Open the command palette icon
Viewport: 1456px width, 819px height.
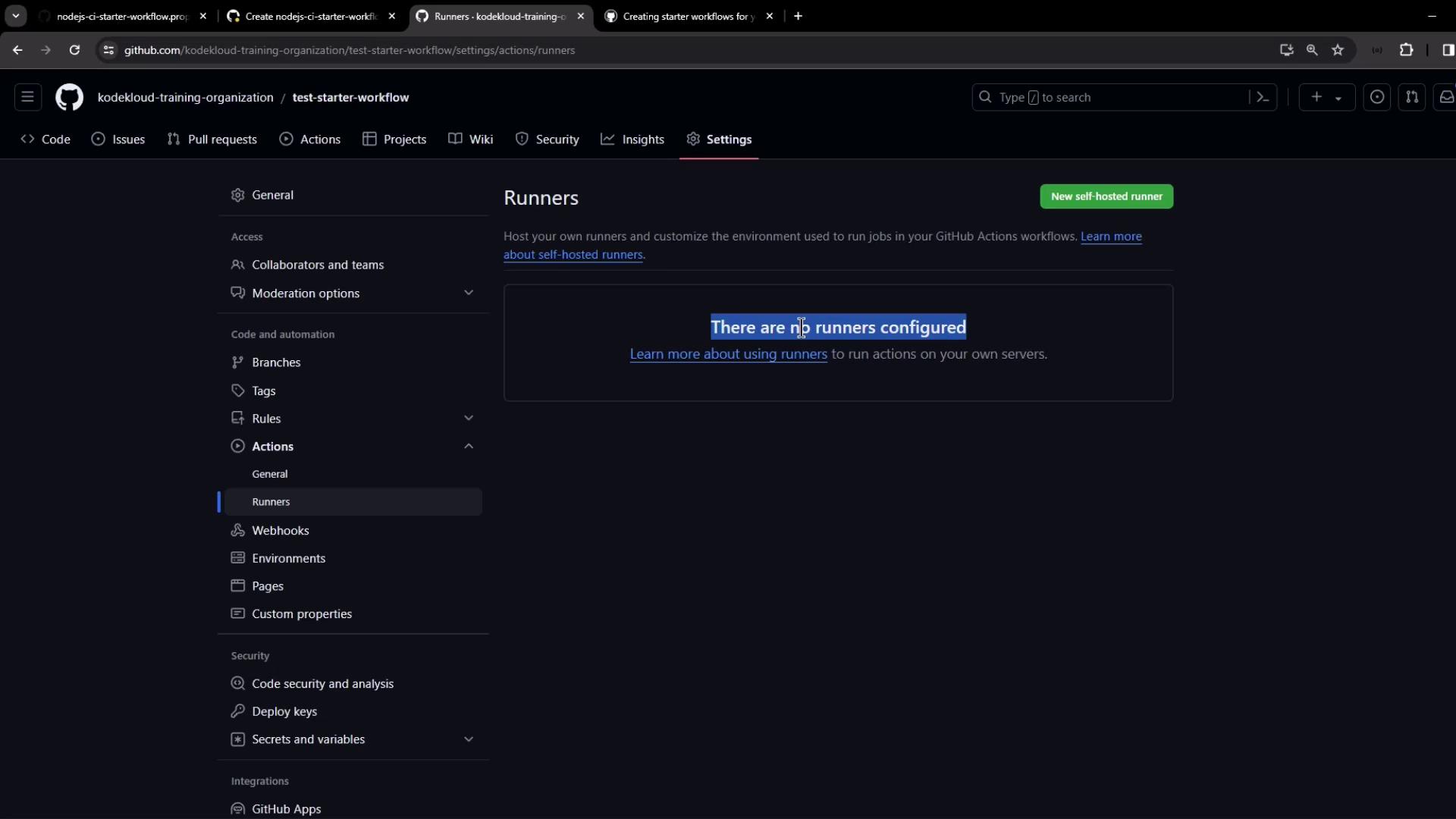(1263, 97)
